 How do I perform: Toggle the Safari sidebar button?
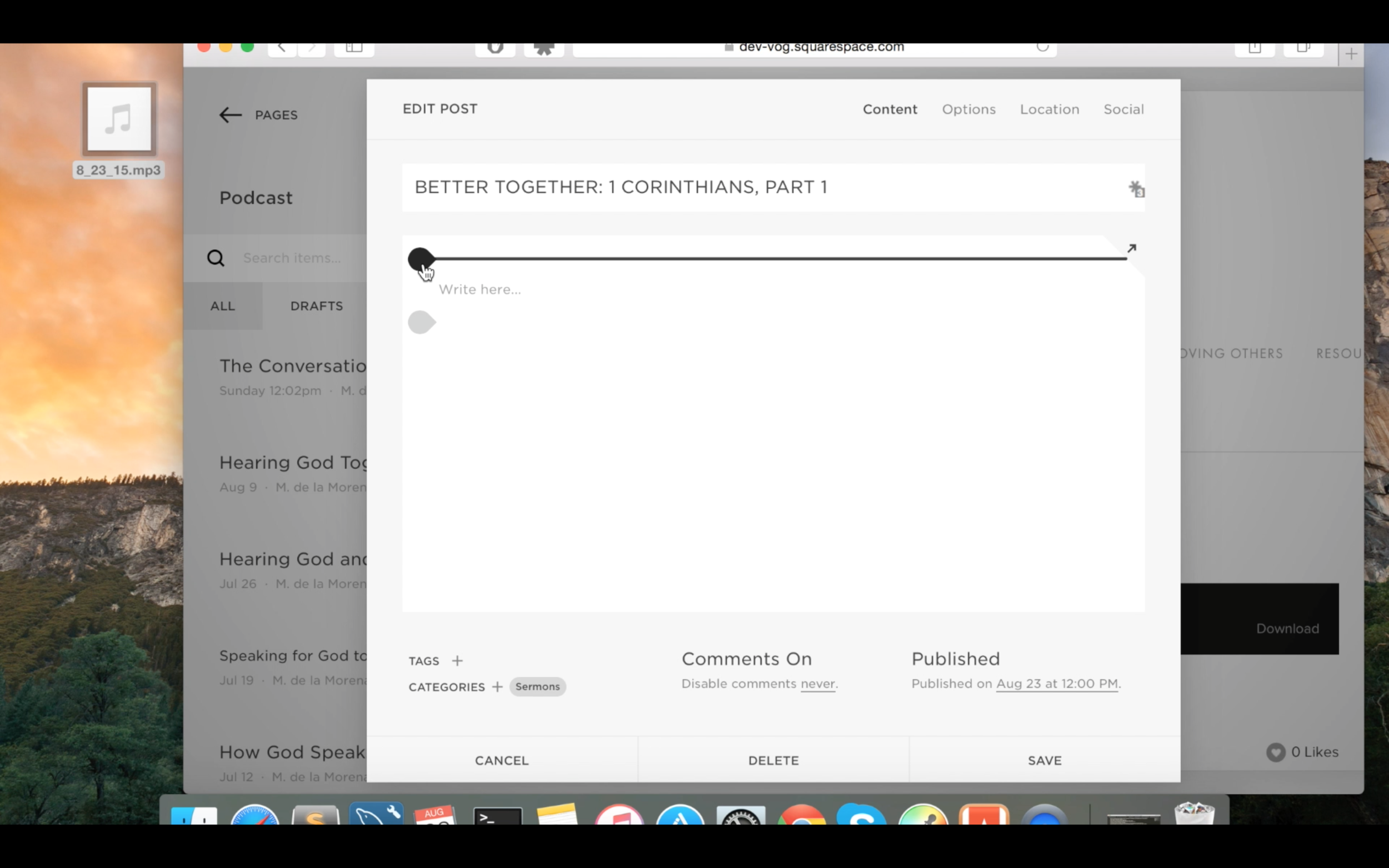point(354,48)
